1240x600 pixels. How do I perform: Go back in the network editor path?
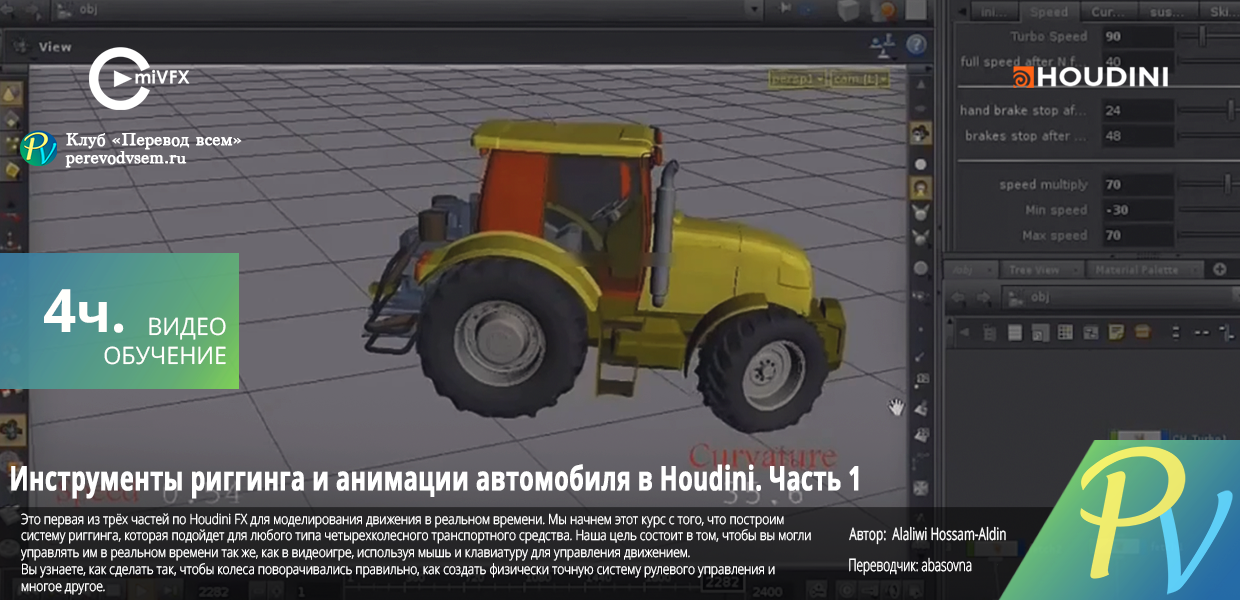960,297
